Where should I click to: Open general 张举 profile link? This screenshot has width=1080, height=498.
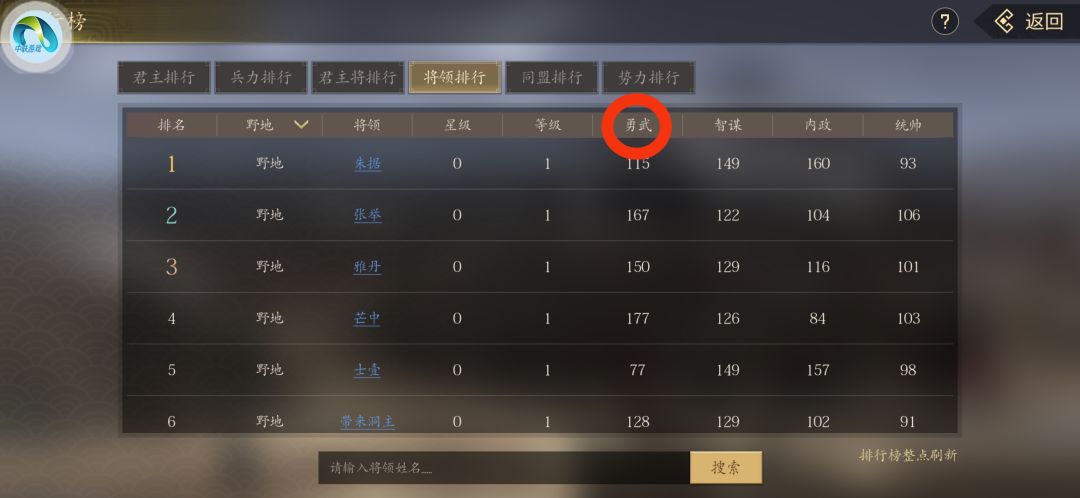[367, 216]
